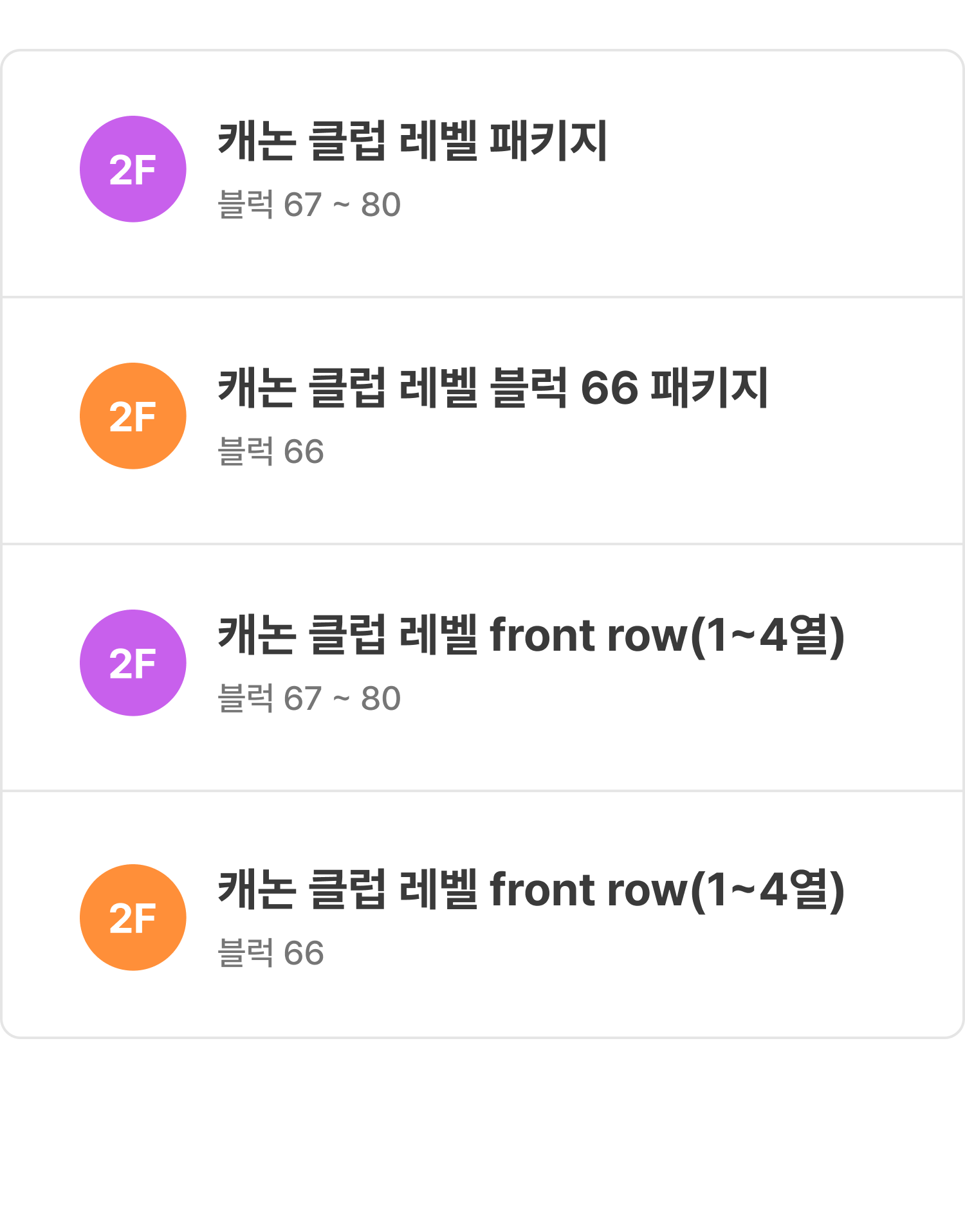Click purple 2F badge beside the front row title
Viewport: 965px width, 1232px height.
pos(133,663)
